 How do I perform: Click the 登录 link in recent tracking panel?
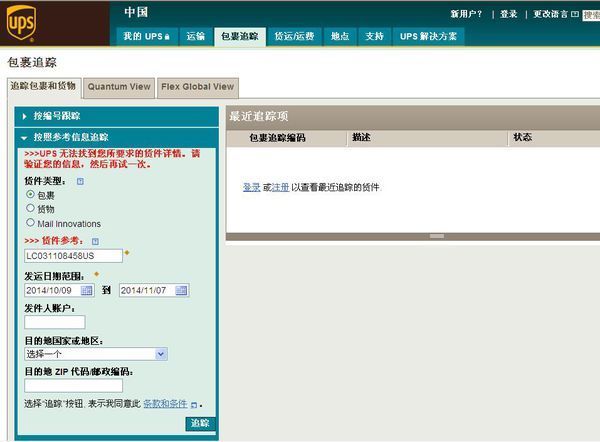point(251,187)
